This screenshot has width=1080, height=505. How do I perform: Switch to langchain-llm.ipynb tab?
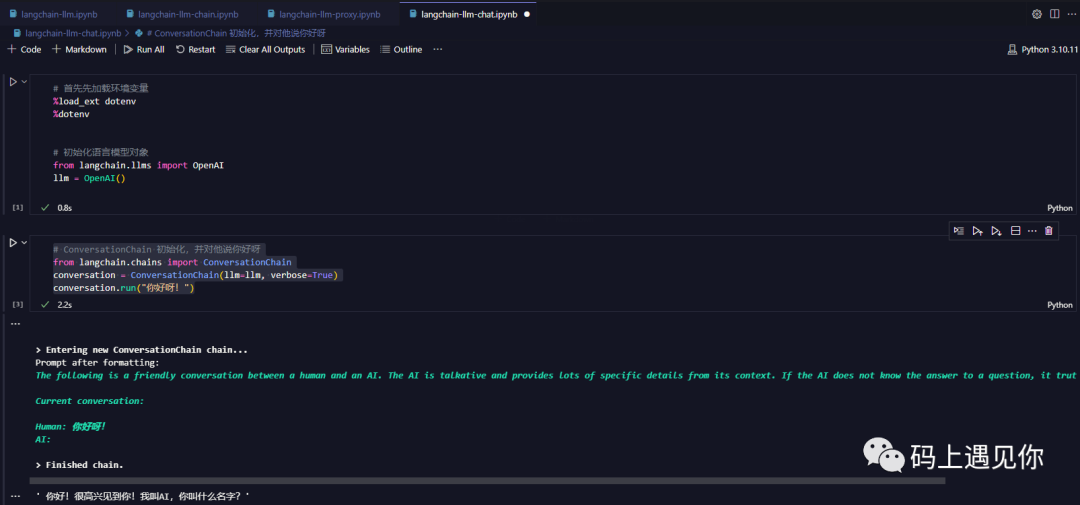point(53,14)
